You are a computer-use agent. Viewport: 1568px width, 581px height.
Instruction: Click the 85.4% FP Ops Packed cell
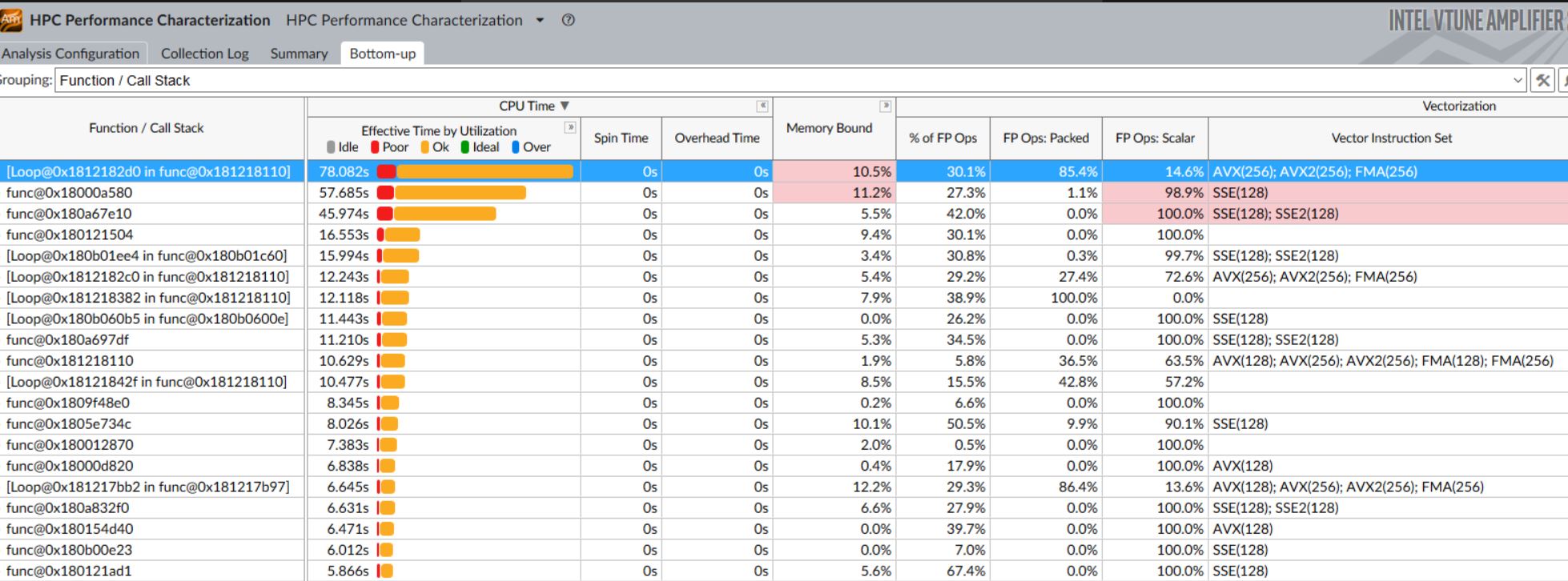(x=1046, y=171)
